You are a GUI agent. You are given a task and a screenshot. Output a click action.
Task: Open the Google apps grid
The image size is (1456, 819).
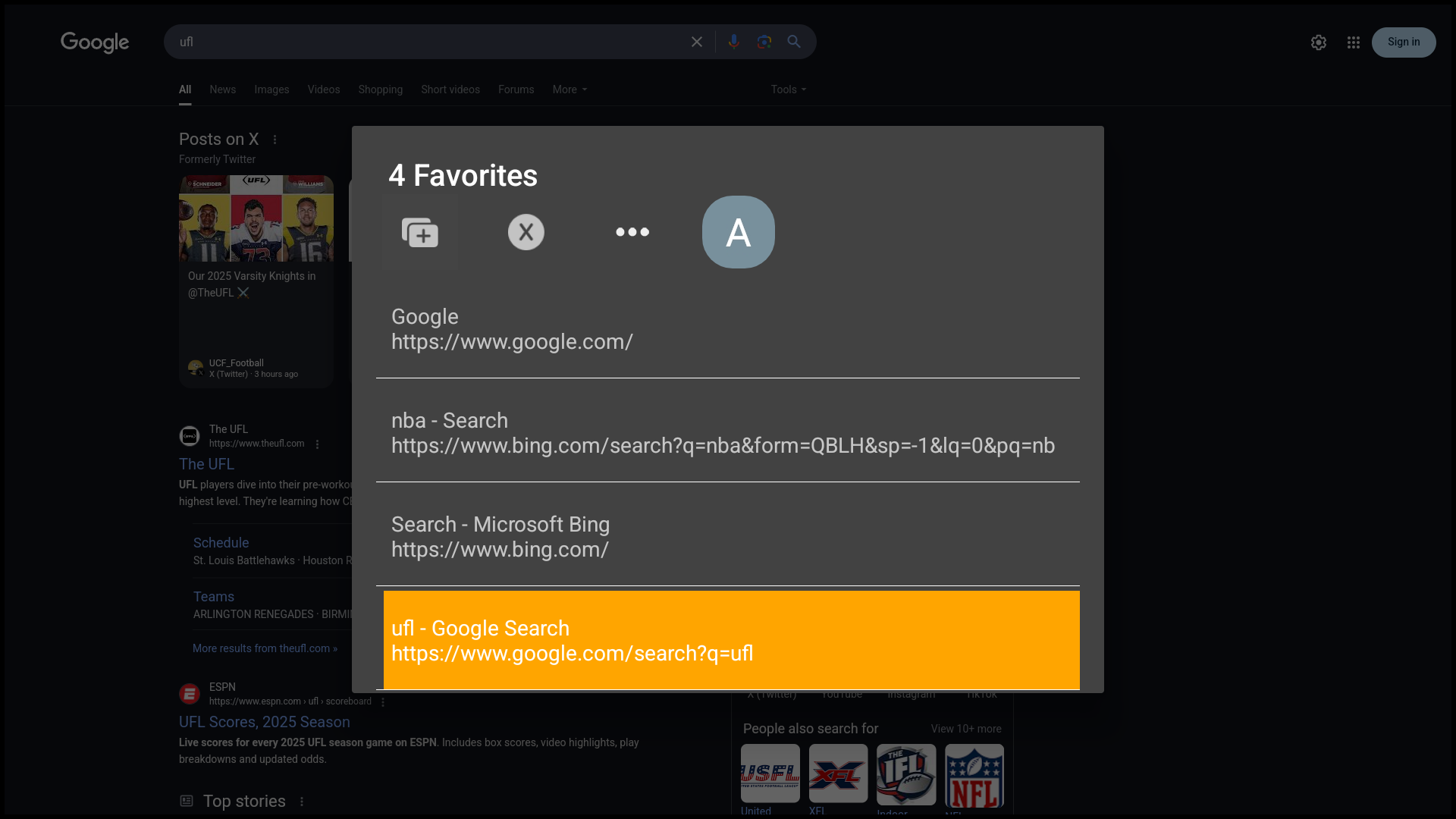(1354, 42)
